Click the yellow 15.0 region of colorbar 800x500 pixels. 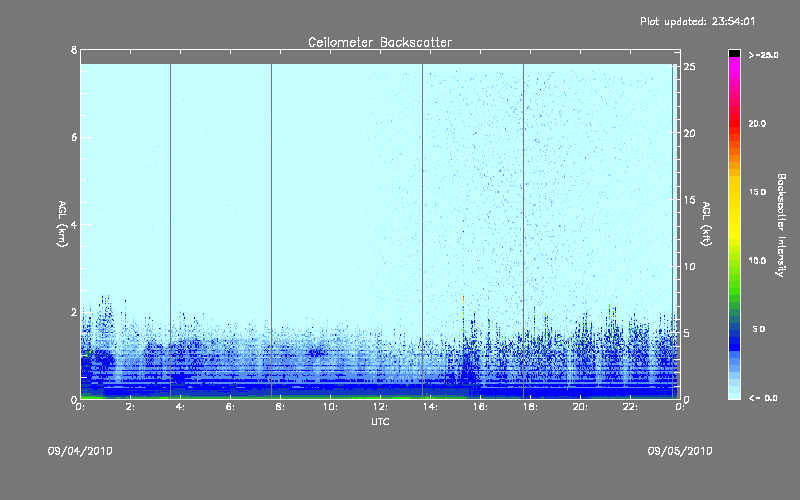(734, 193)
